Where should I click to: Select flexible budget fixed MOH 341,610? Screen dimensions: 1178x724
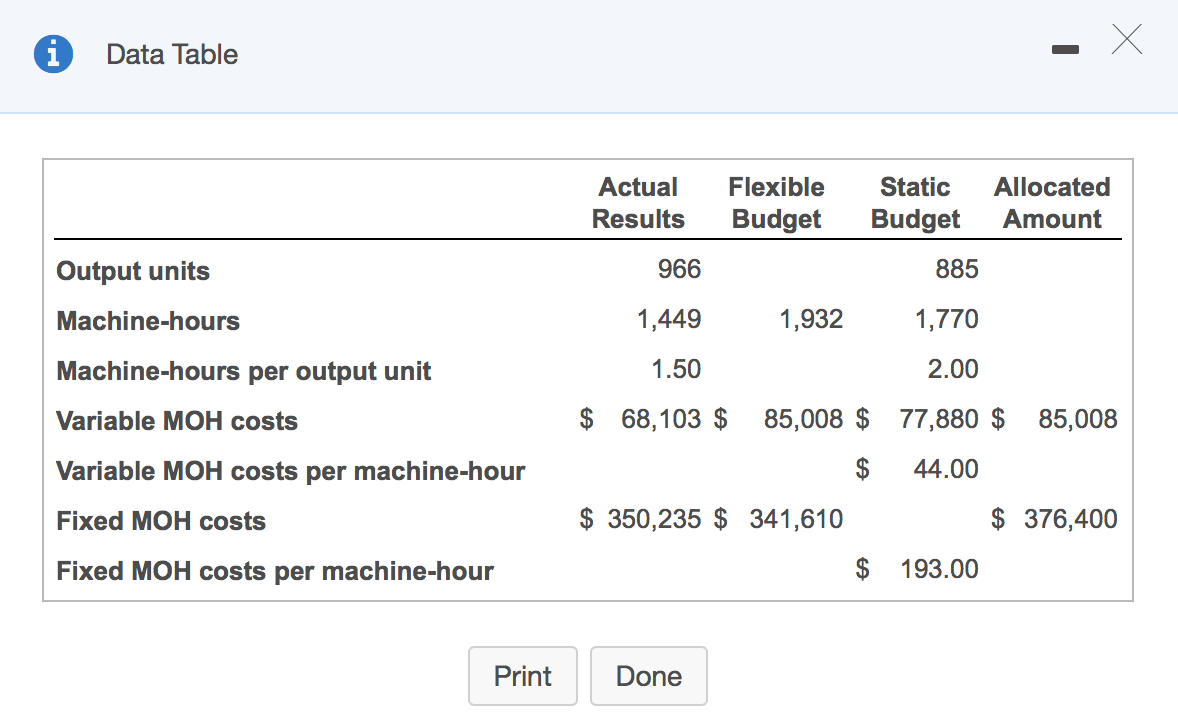click(796, 519)
